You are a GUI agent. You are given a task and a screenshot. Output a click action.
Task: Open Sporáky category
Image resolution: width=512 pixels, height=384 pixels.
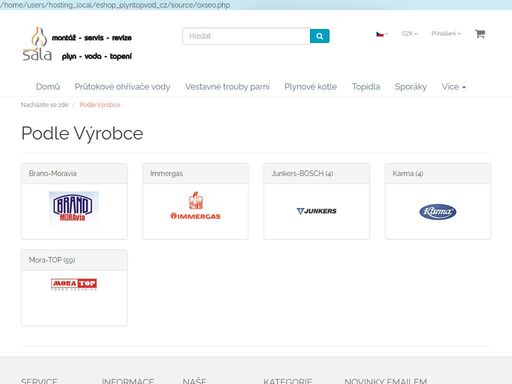[x=411, y=87]
